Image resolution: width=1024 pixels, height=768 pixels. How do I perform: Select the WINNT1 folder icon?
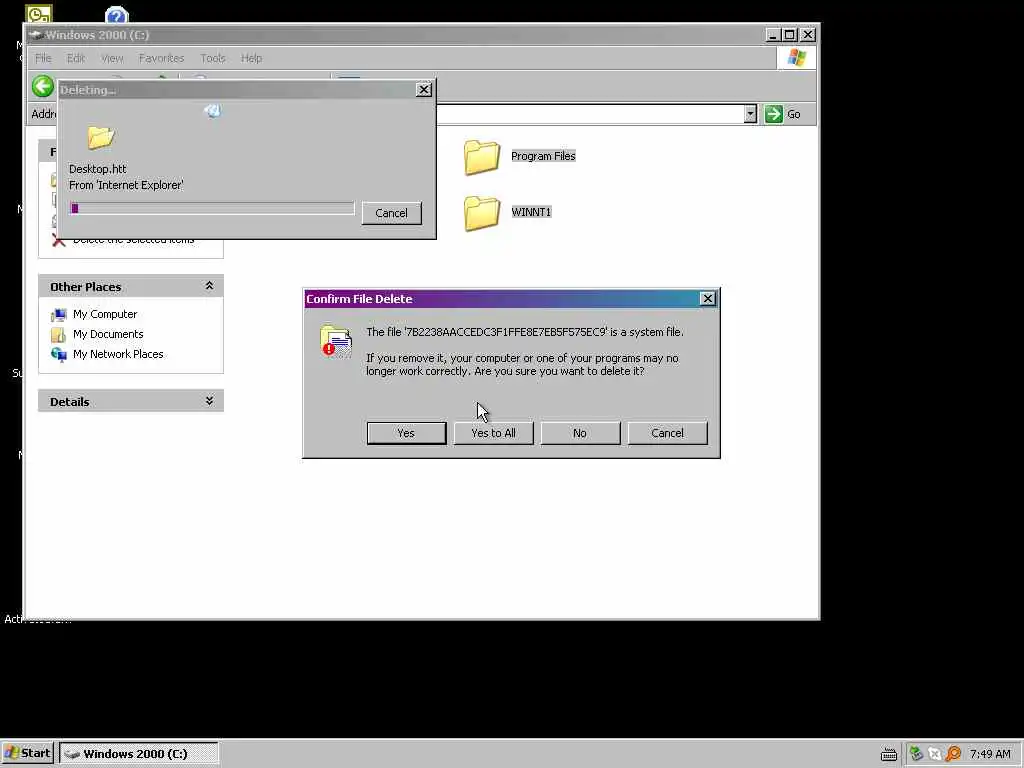(x=482, y=213)
